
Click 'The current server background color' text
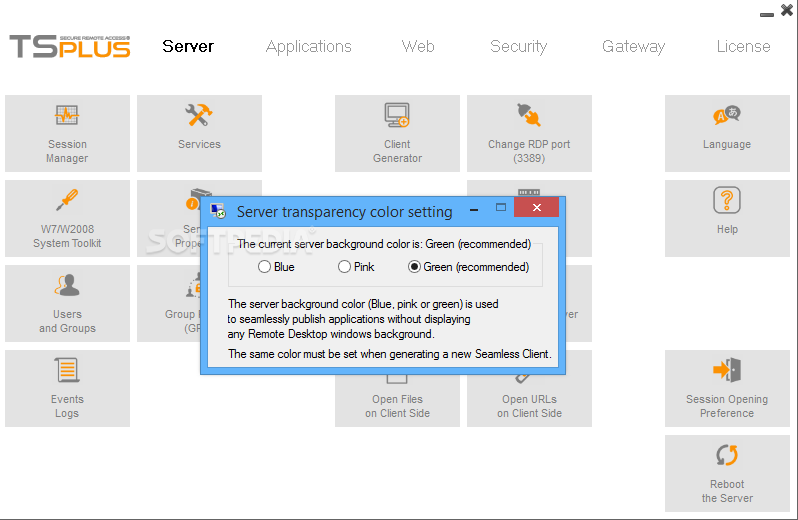click(384, 244)
